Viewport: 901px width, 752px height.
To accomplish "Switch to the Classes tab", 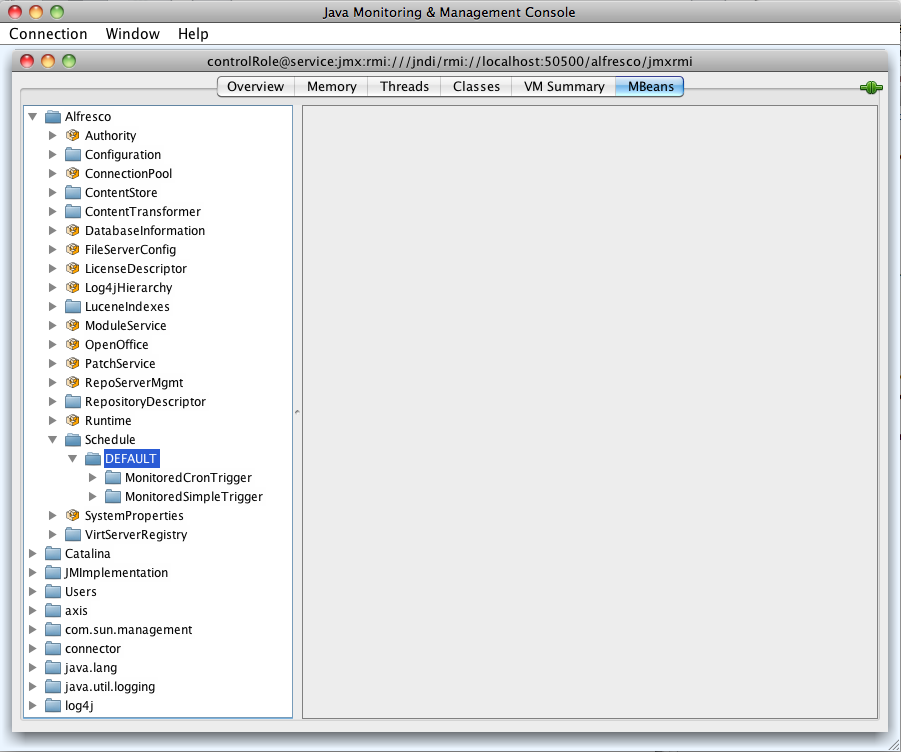I will 476,87.
